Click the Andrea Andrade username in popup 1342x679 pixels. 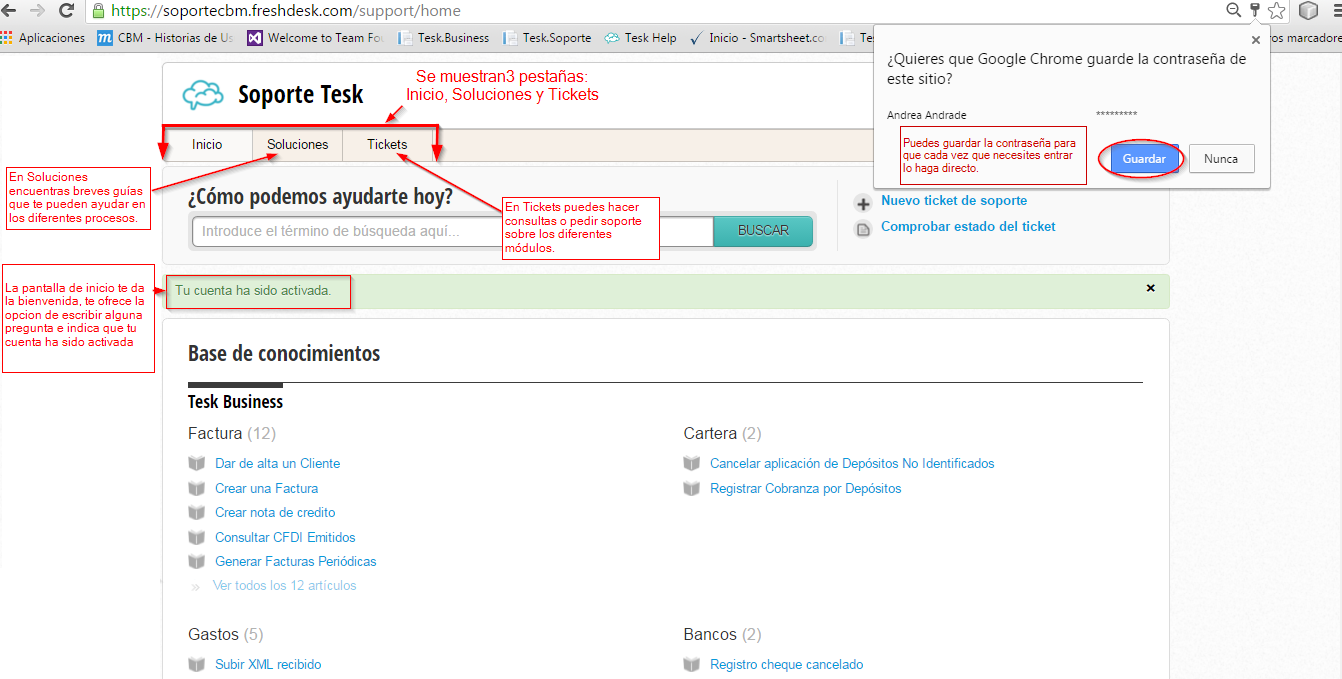(927, 115)
